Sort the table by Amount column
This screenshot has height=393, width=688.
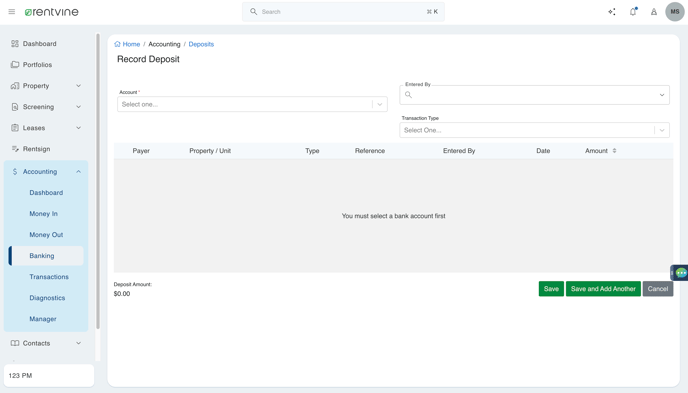(x=614, y=150)
